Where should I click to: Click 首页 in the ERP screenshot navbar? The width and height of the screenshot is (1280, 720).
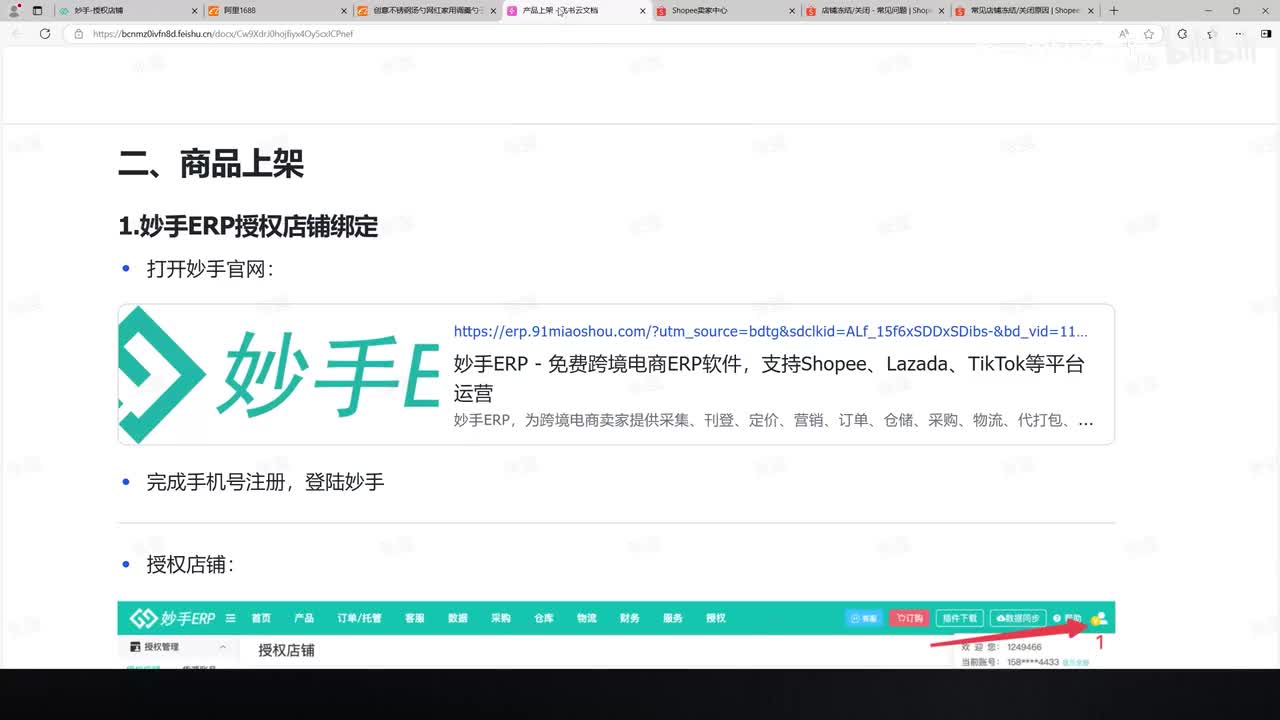[x=261, y=618]
